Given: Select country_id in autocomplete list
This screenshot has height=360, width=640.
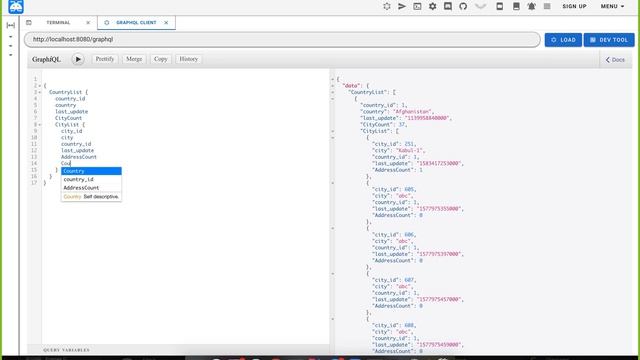Looking at the screenshot, I should (91, 180).
